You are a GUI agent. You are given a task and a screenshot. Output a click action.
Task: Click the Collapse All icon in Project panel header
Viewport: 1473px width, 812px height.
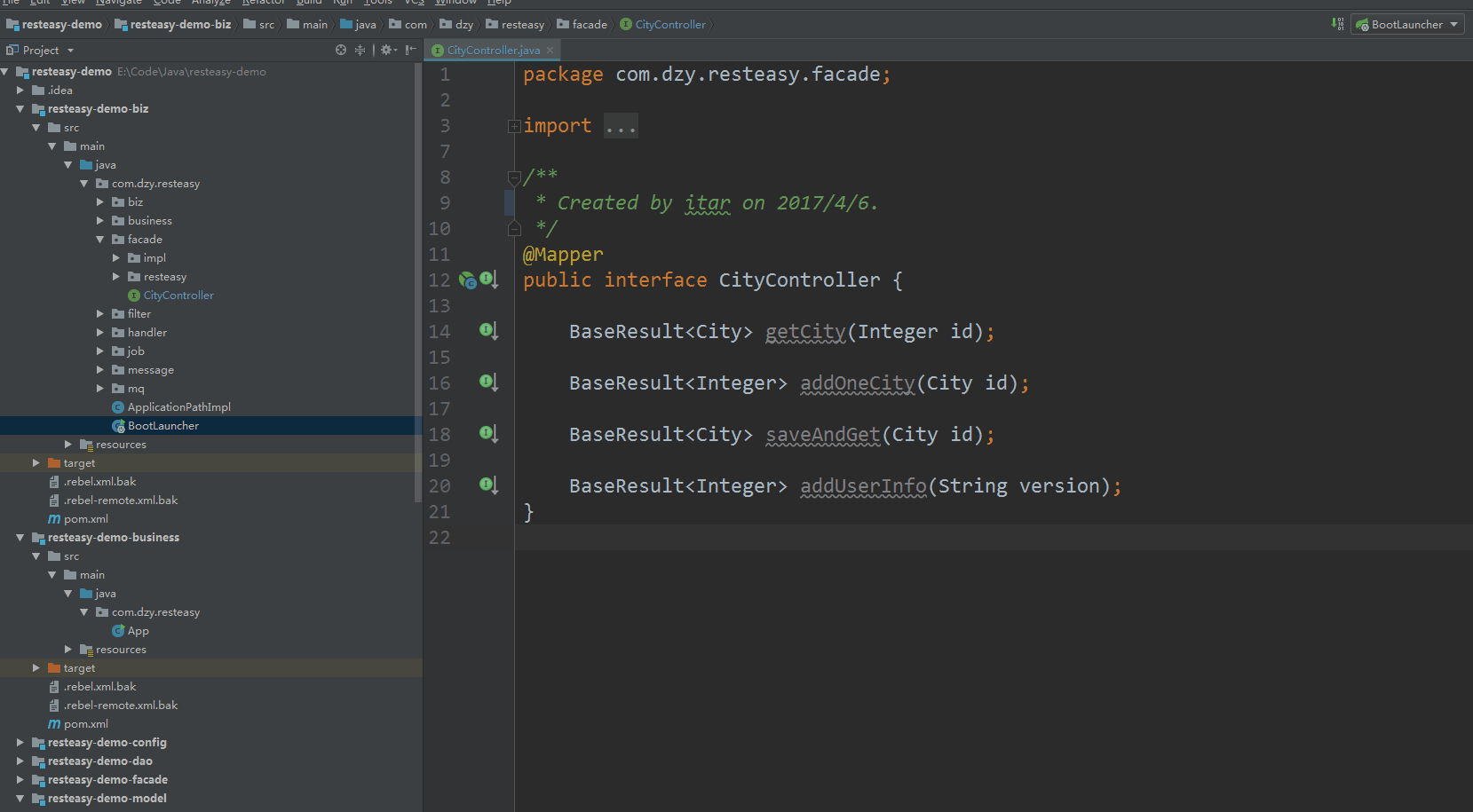360,50
